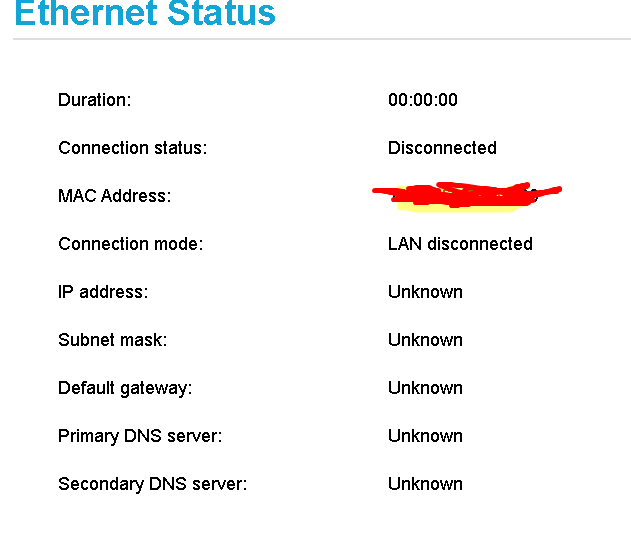
Task: Click the IP address label
Action: (x=103, y=292)
